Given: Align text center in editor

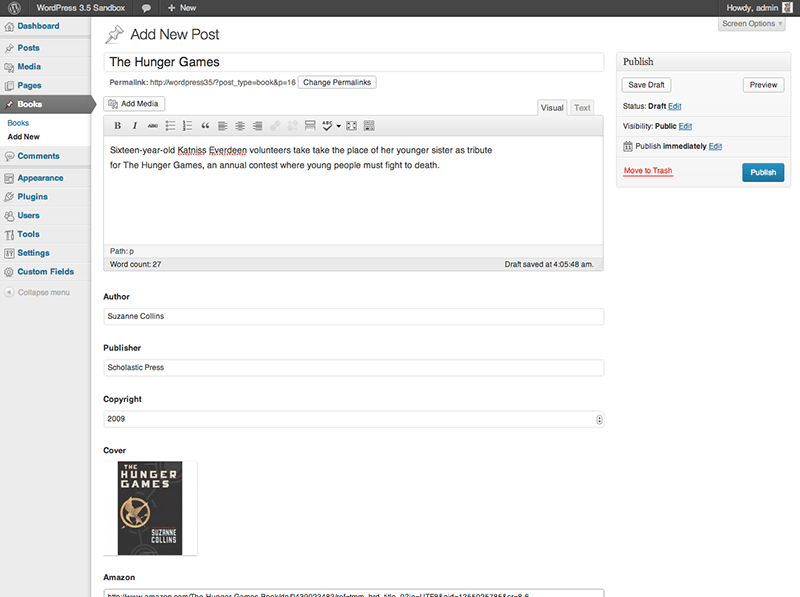Looking at the screenshot, I should (x=240, y=126).
